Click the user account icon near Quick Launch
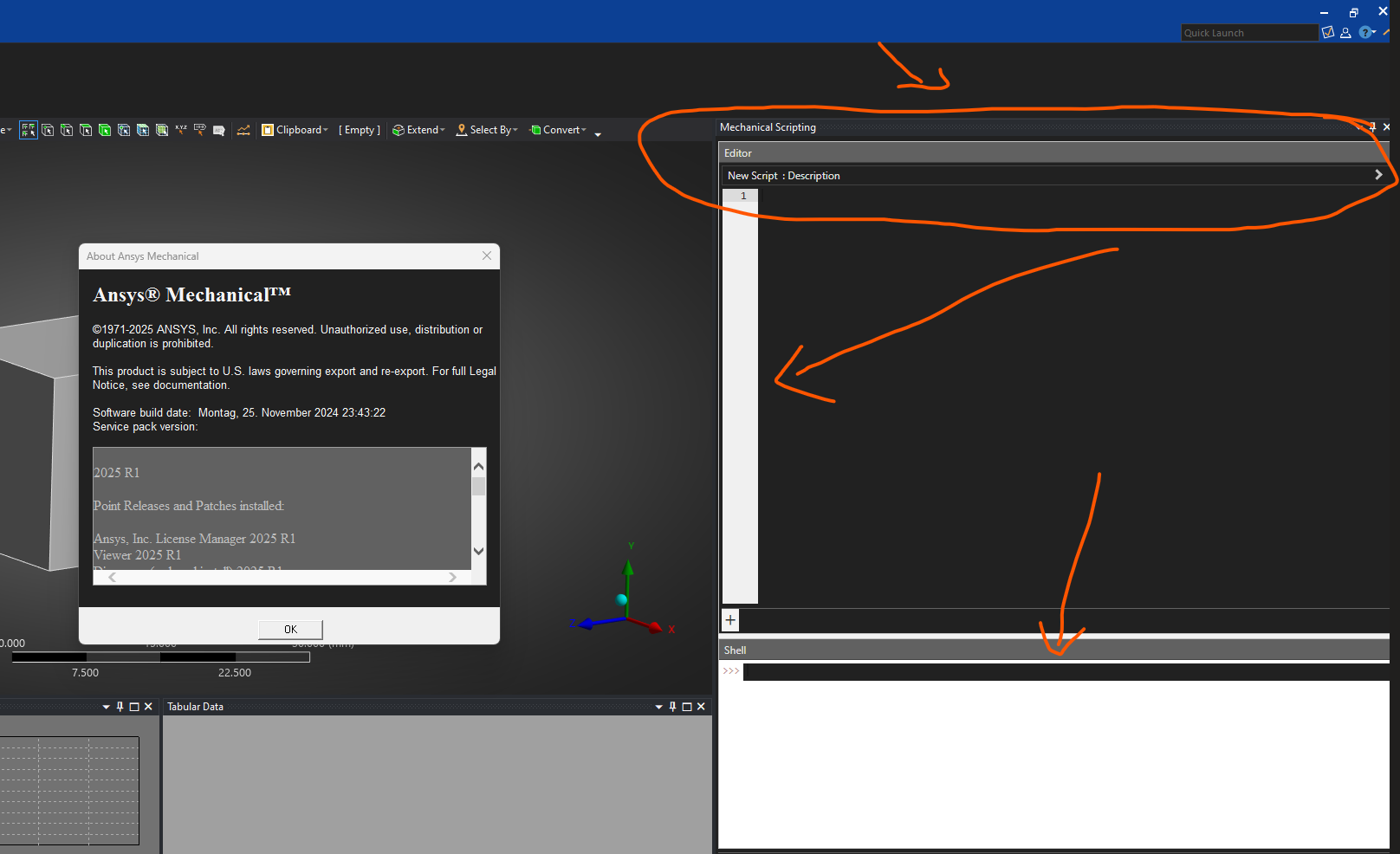 click(1345, 33)
